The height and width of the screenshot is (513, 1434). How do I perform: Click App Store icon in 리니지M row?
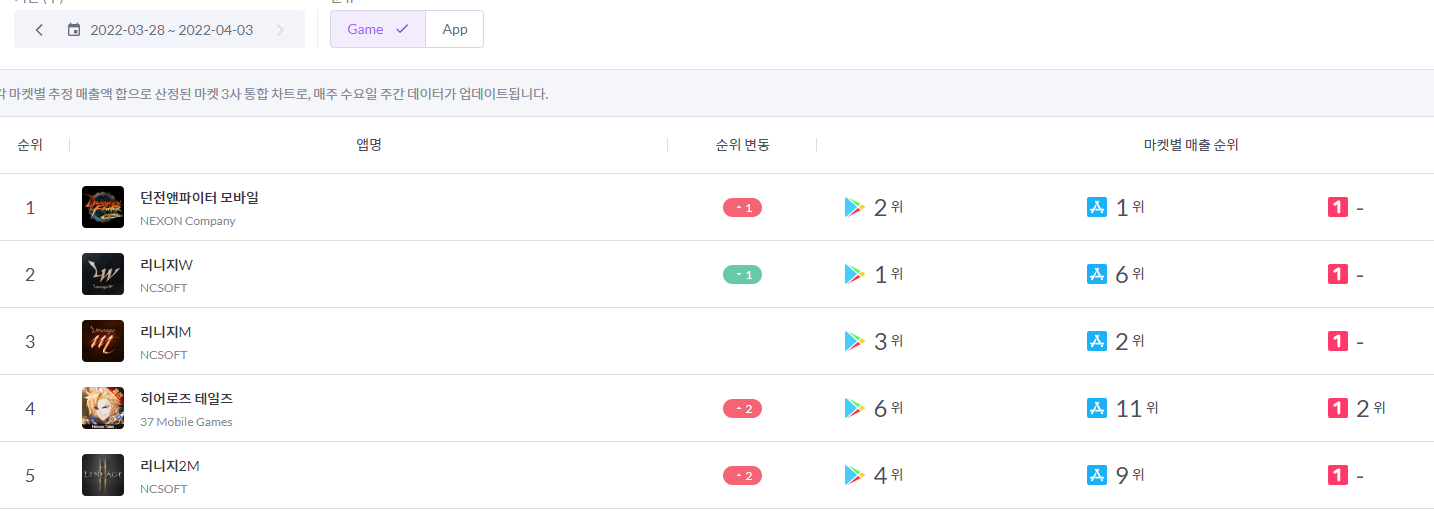point(1097,341)
